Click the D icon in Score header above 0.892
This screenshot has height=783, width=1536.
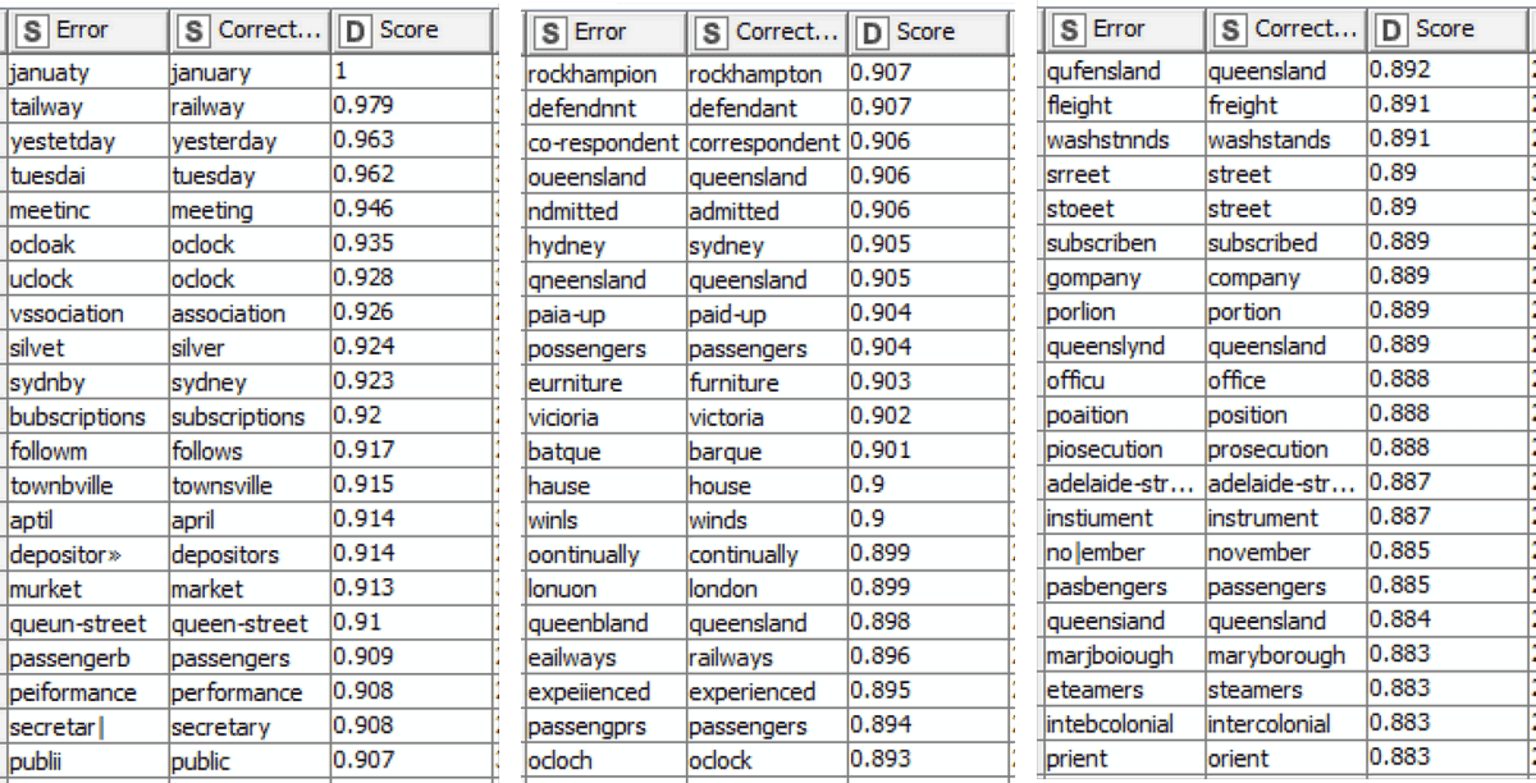click(x=1393, y=29)
